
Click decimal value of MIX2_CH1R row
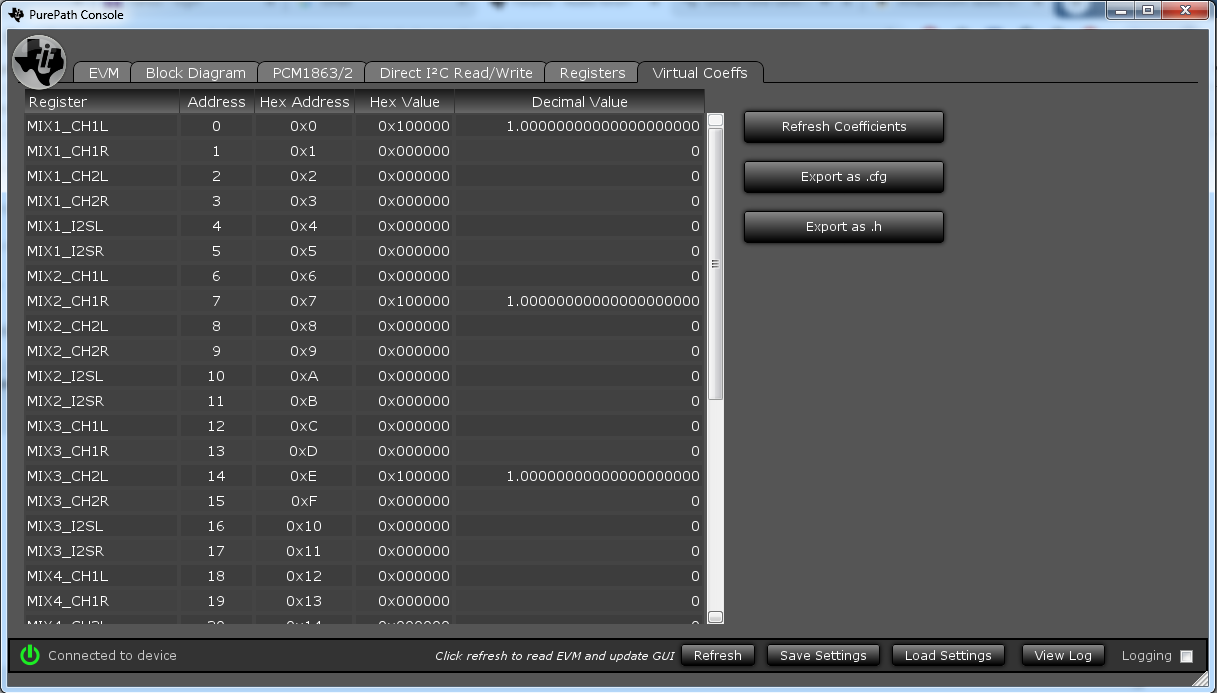point(603,301)
